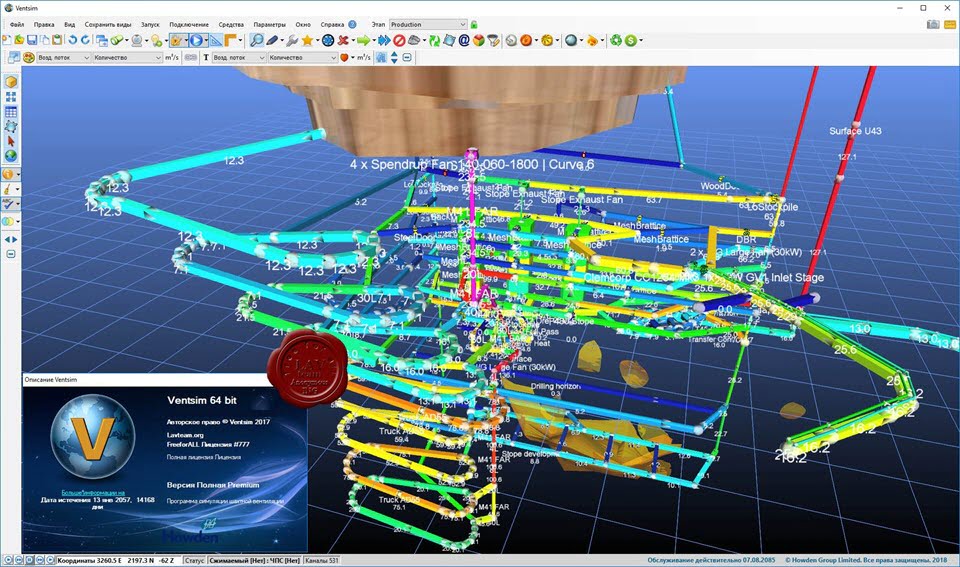
Task: Click the minus collapse button in left sidebar
Action: point(10,253)
